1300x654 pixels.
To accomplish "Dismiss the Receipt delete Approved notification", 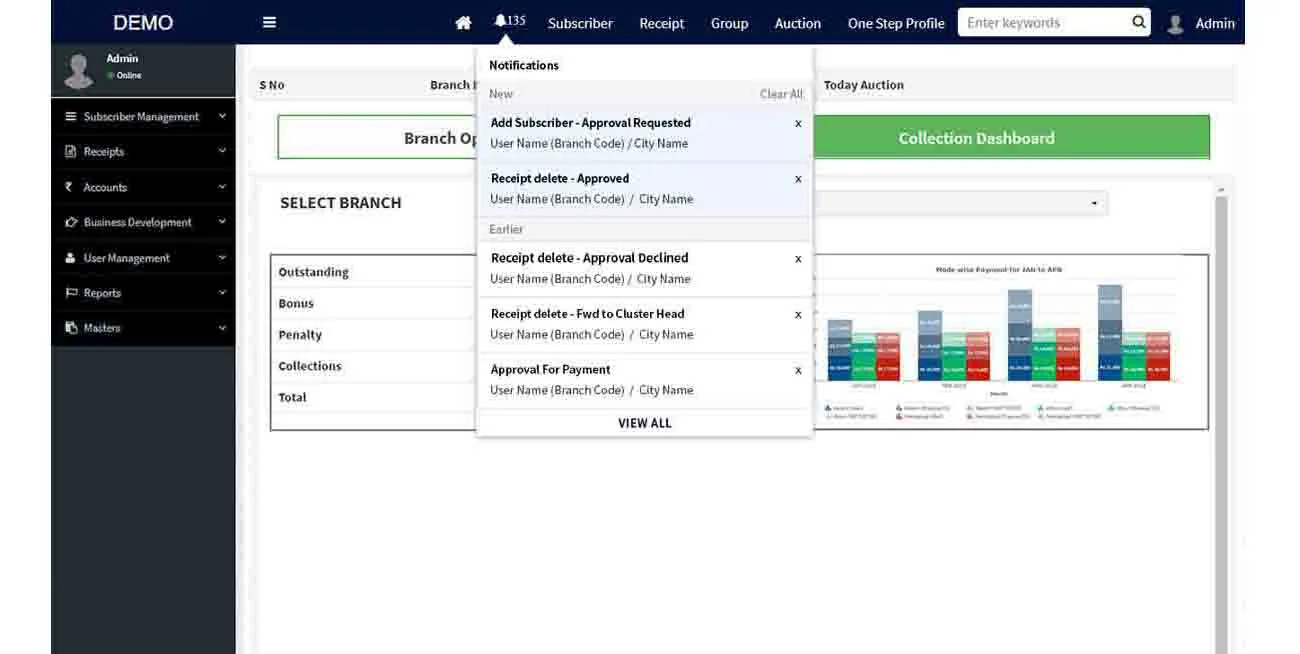I will (798, 179).
